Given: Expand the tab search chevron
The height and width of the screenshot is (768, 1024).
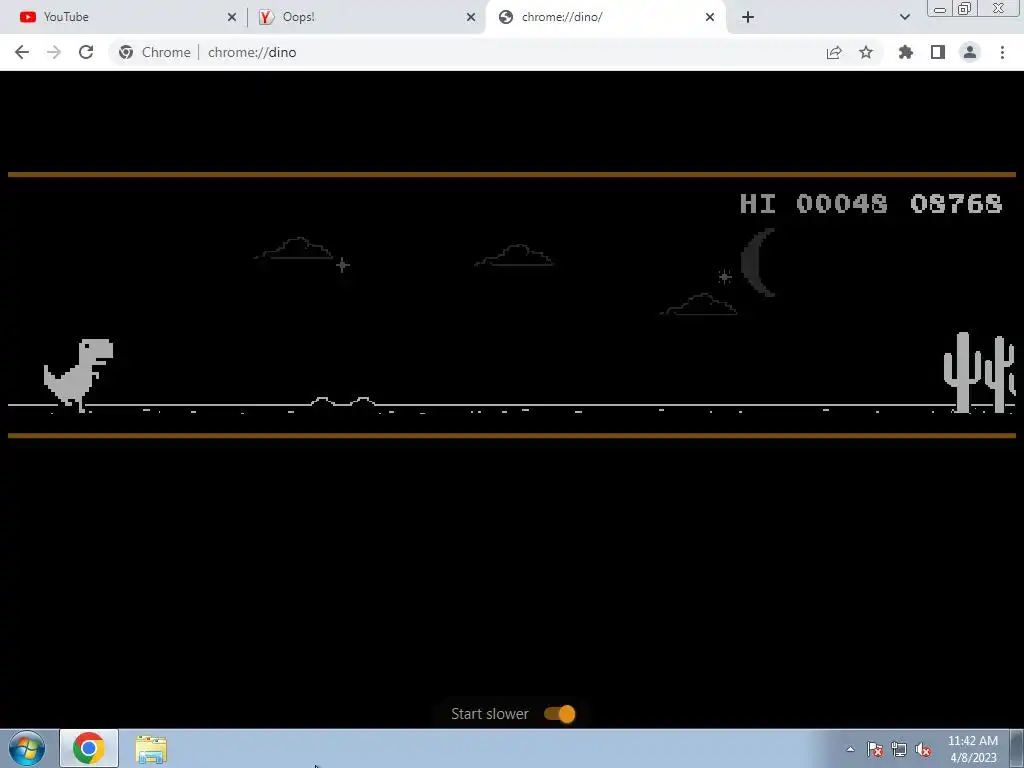Looking at the screenshot, I should click(904, 17).
